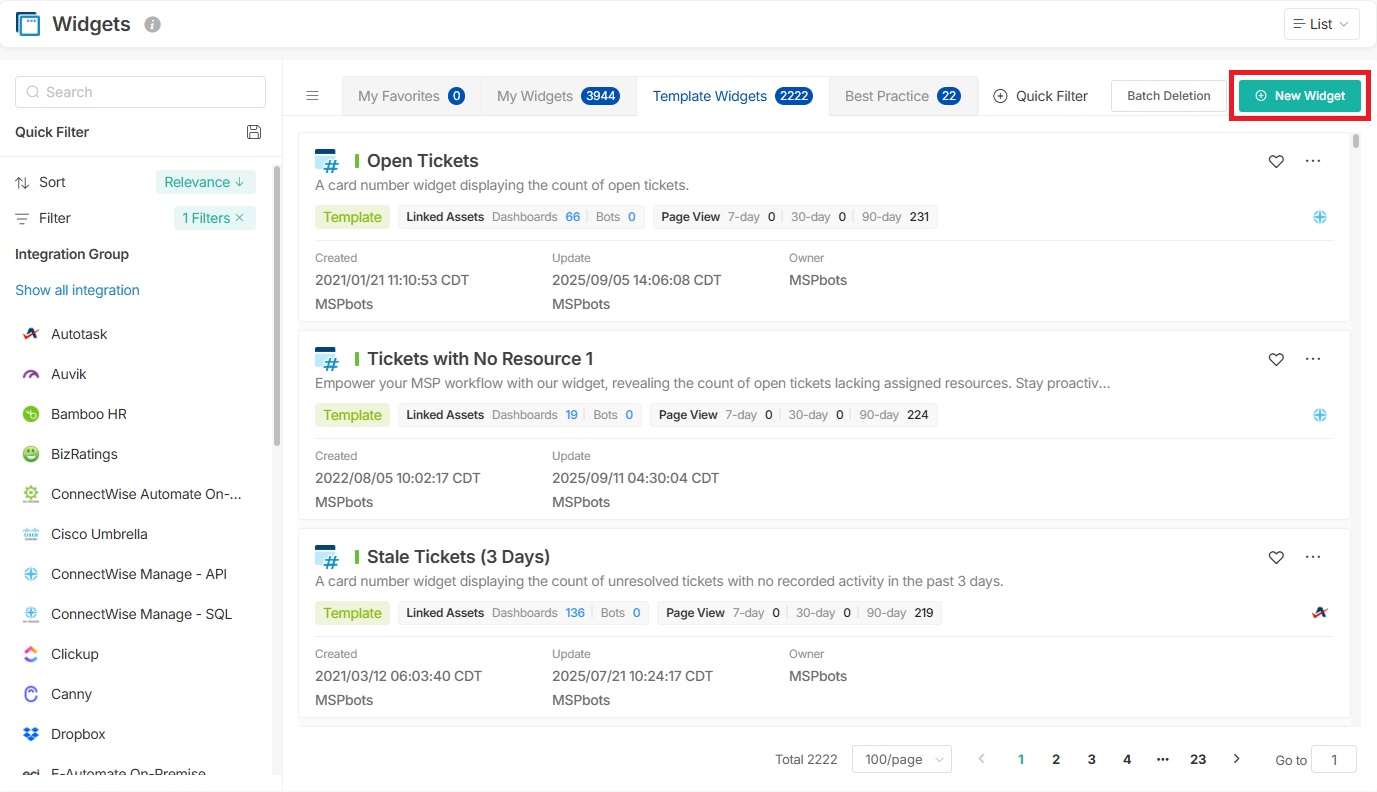This screenshot has width=1377, height=792.
Task: Click the Show all integration link
Action: coord(77,290)
